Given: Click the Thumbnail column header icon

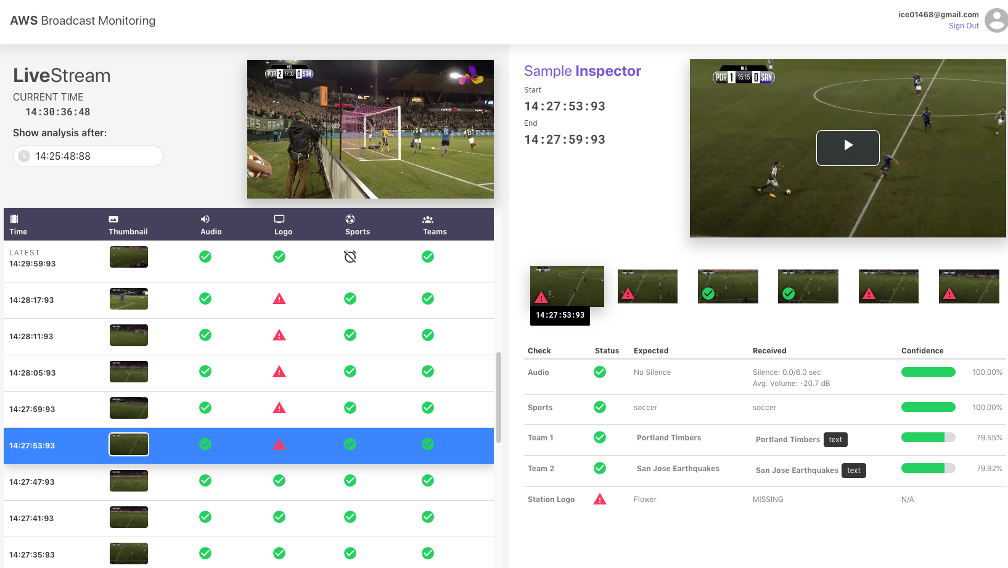Looking at the screenshot, I should 113,219.
